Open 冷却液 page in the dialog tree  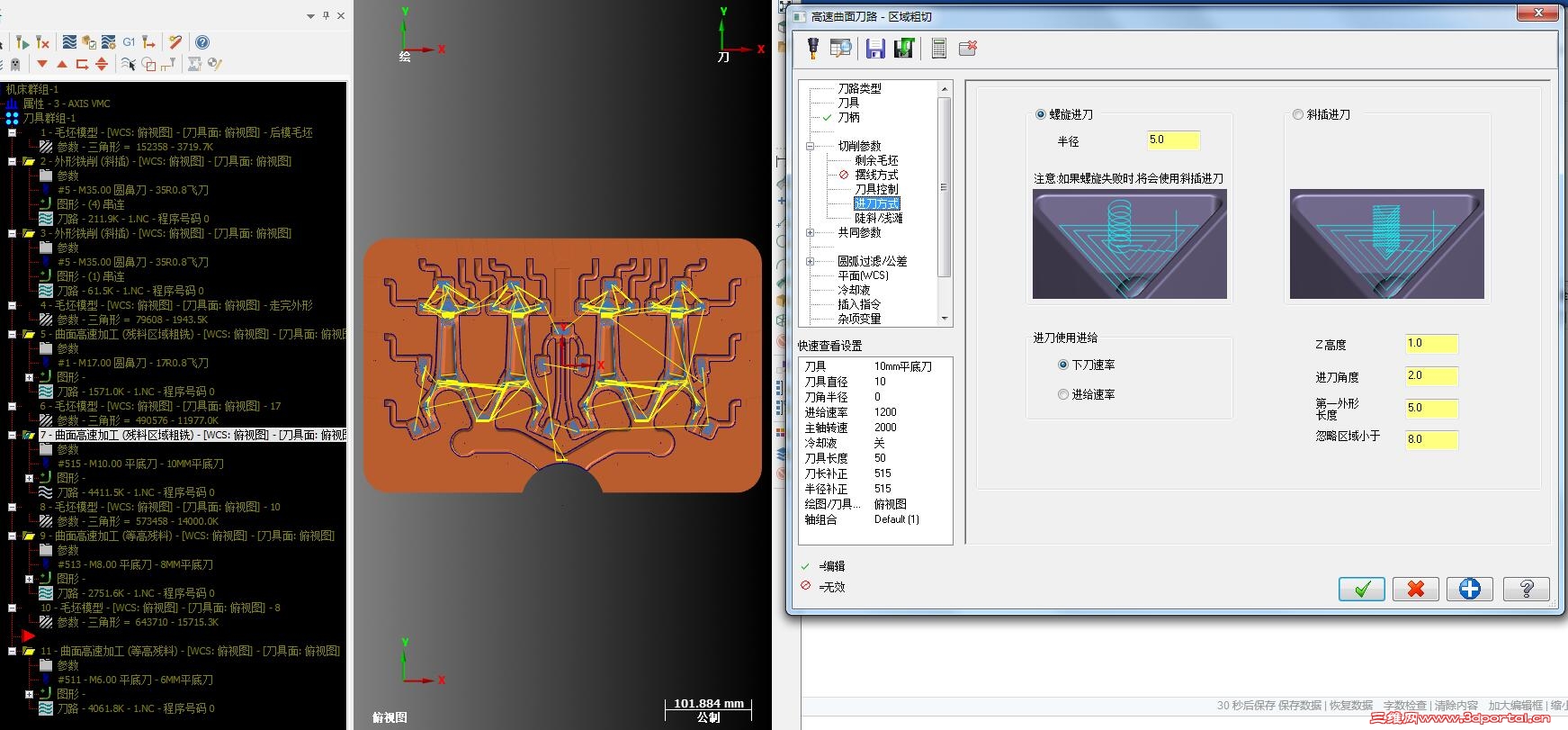pyautogui.click(x=854, y=290)
